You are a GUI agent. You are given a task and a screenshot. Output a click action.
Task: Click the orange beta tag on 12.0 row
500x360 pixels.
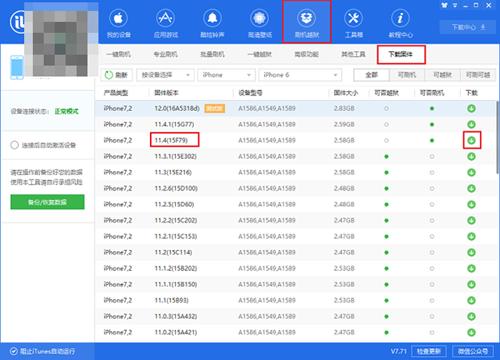click(215, 108)
